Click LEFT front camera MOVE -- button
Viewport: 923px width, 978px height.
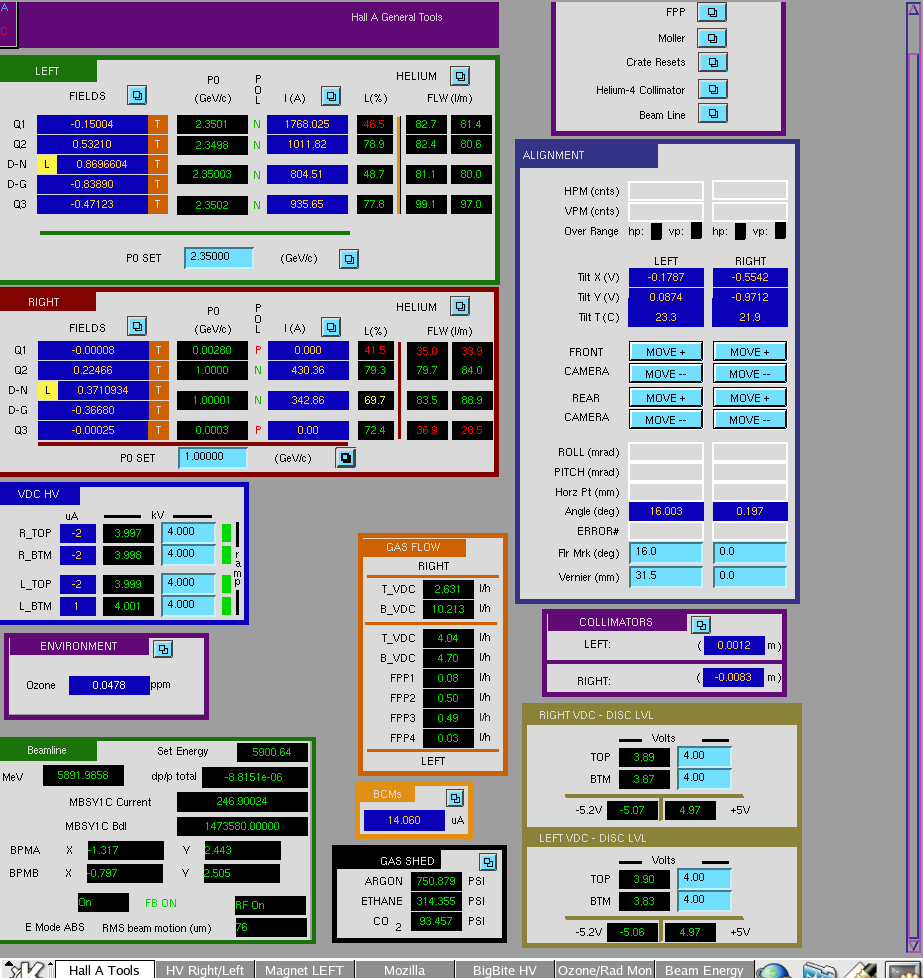tap(665, 374)
